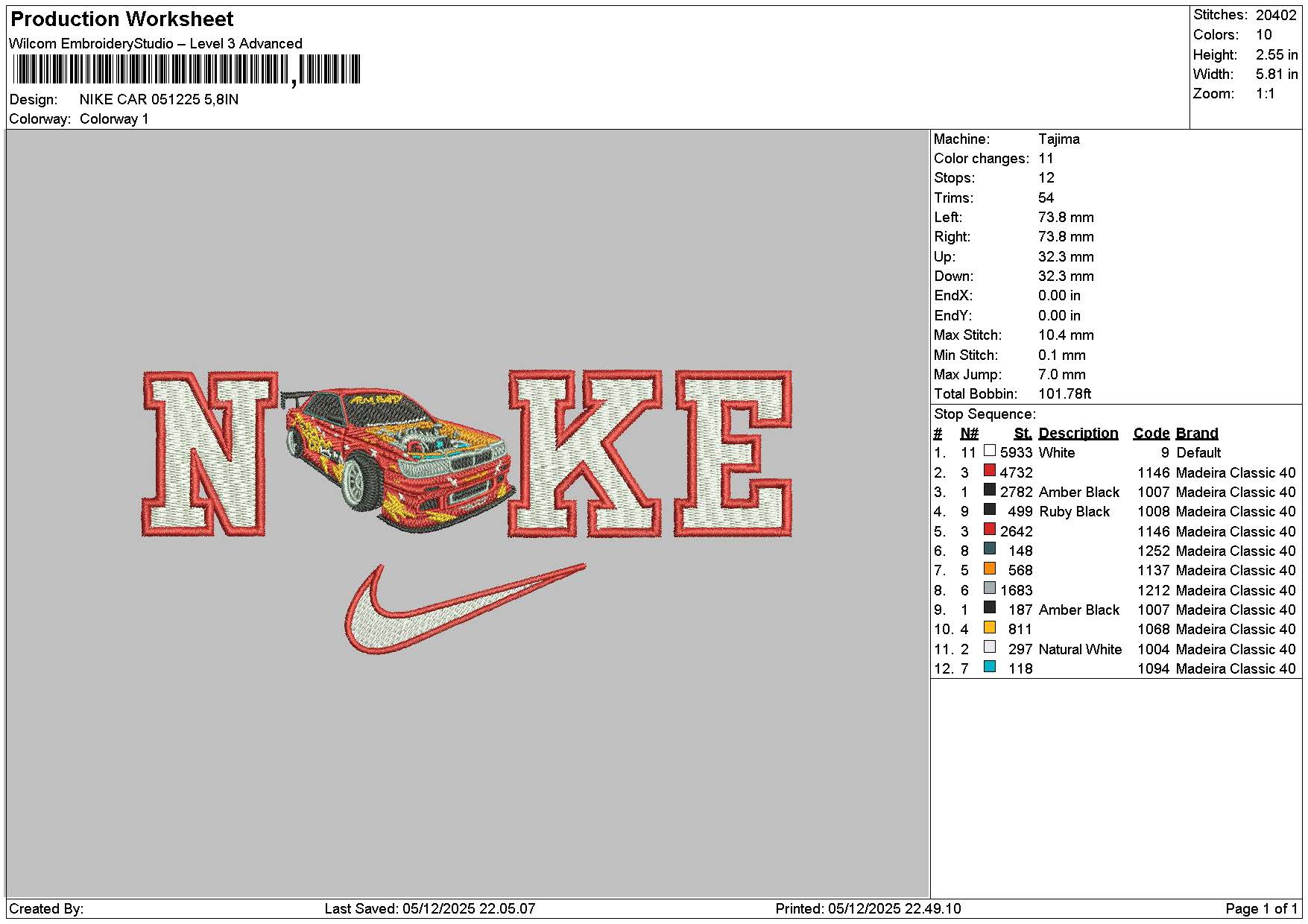The image size is (1308, 924).
Task: Click the yellow swatch beside stitch count 811
Action: coord(990,627)
